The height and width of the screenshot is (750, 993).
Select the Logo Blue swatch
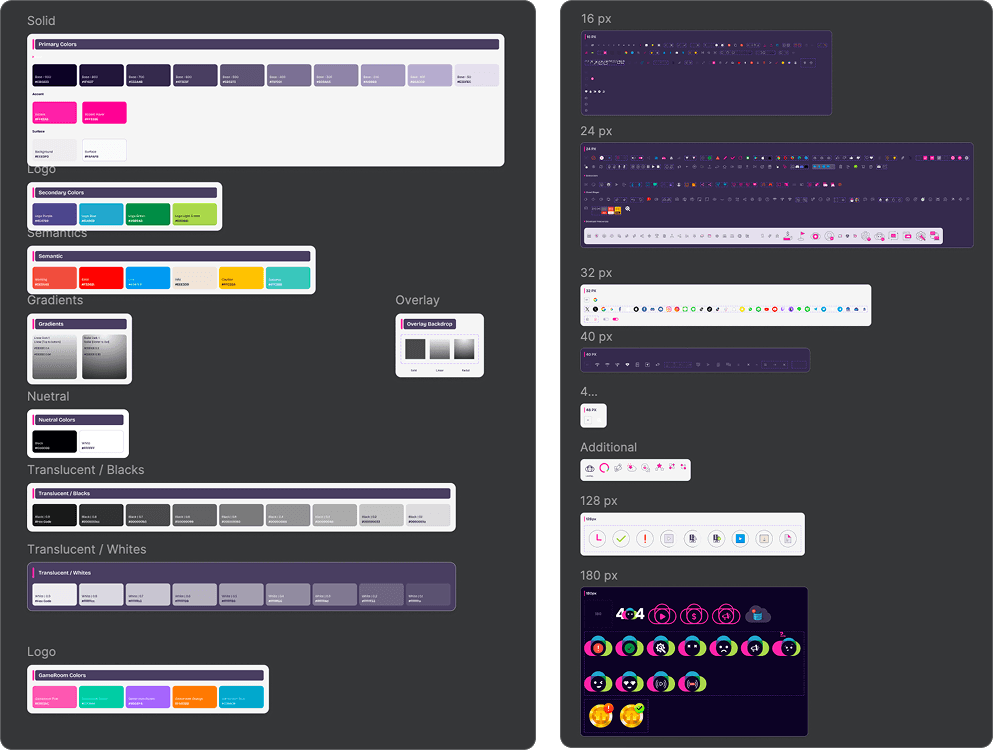(101, 214)
